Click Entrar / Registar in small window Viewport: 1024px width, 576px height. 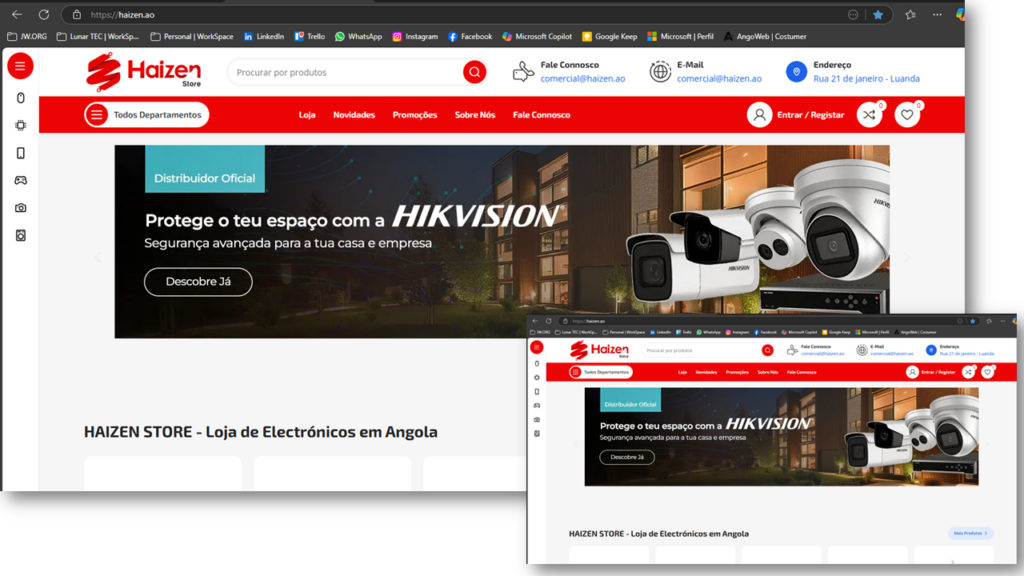(x=938, y=372)
